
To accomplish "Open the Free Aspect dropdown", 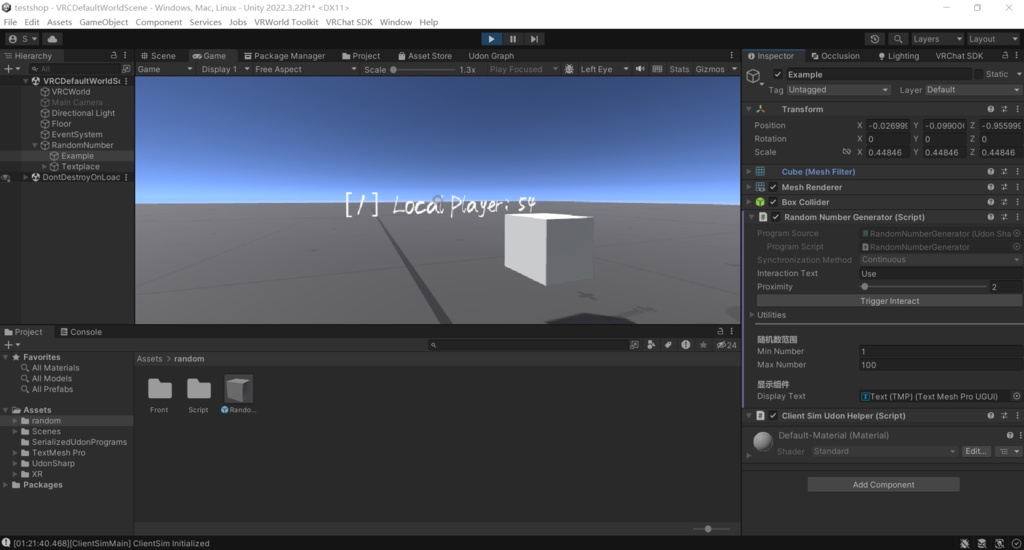I will (305, 69).
